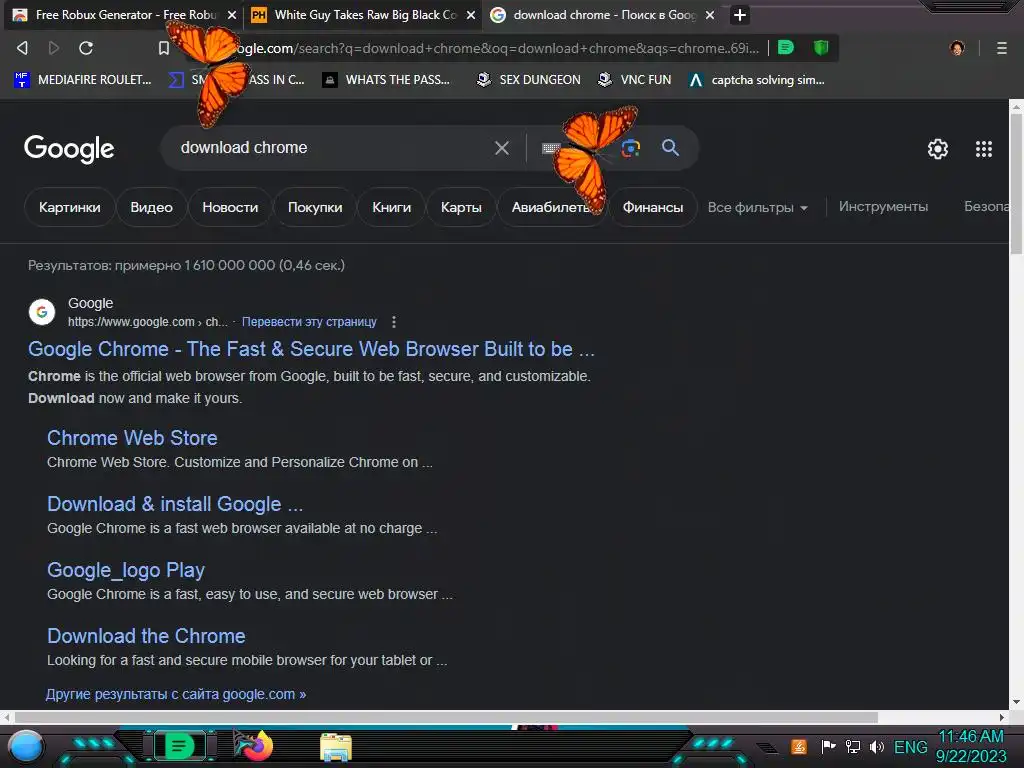Filter results by Книги
This screenshot has height=768, width=1024.
coord(391,207)
